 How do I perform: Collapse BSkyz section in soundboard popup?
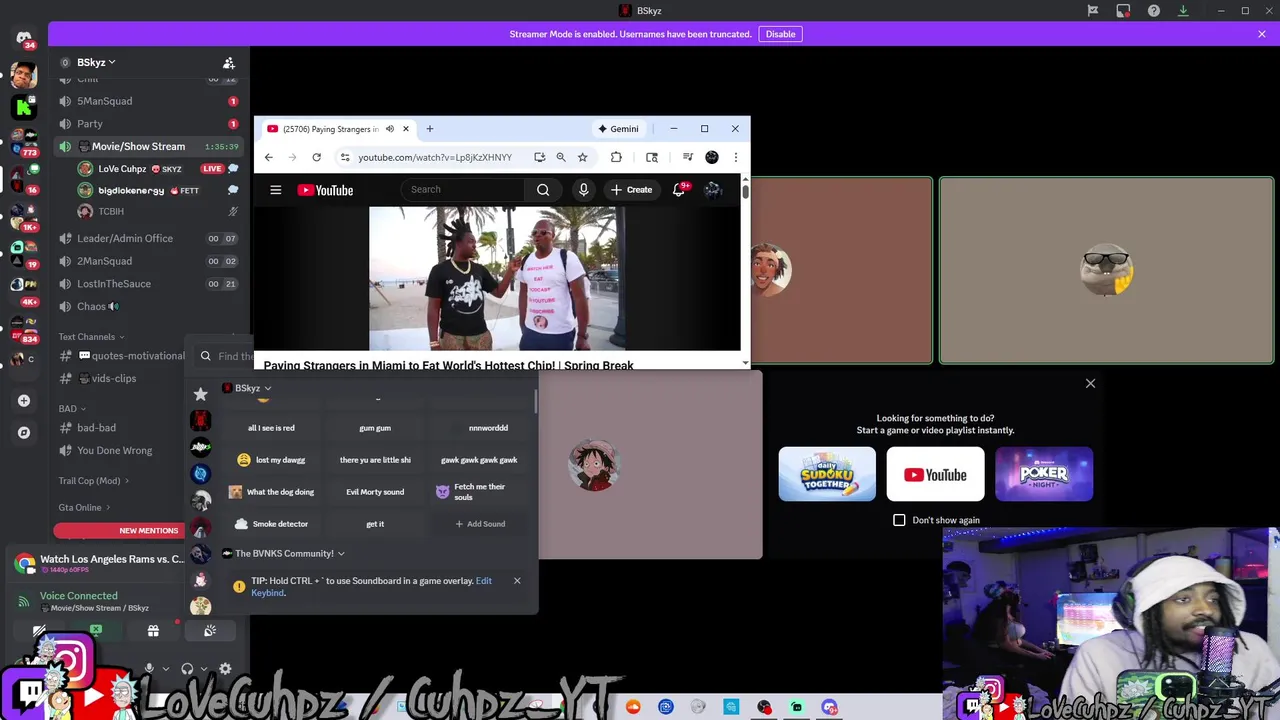[x=247, y=388]
